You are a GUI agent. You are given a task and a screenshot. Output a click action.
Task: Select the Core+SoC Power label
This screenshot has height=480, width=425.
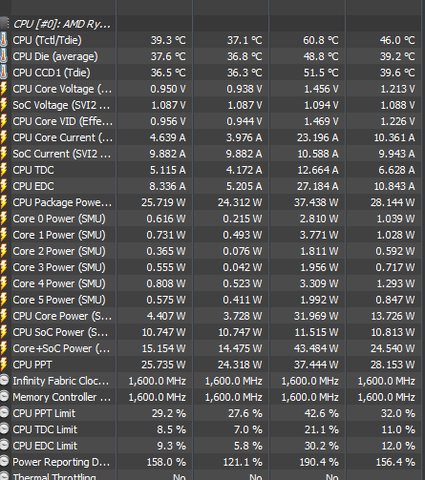61,349
